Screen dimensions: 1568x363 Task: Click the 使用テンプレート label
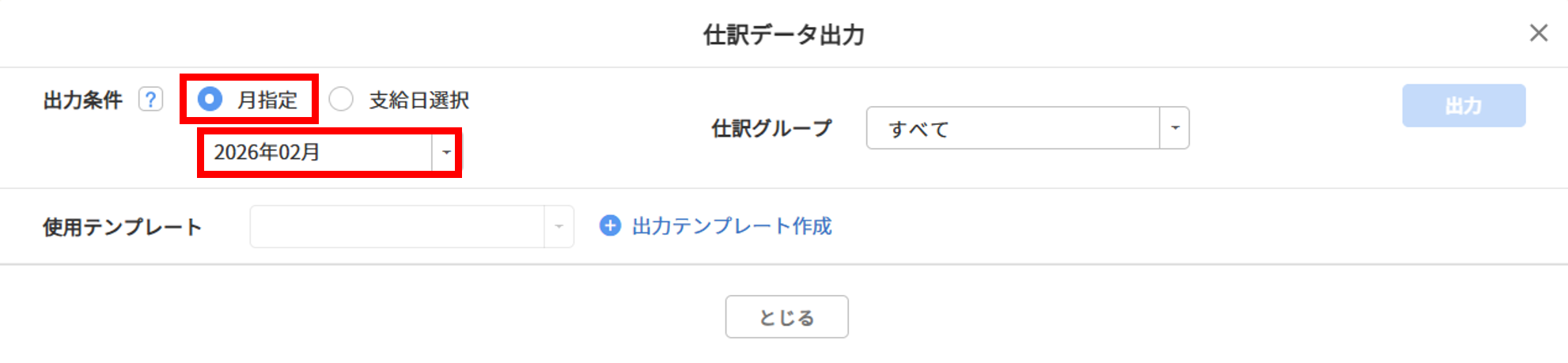point(123,228)
